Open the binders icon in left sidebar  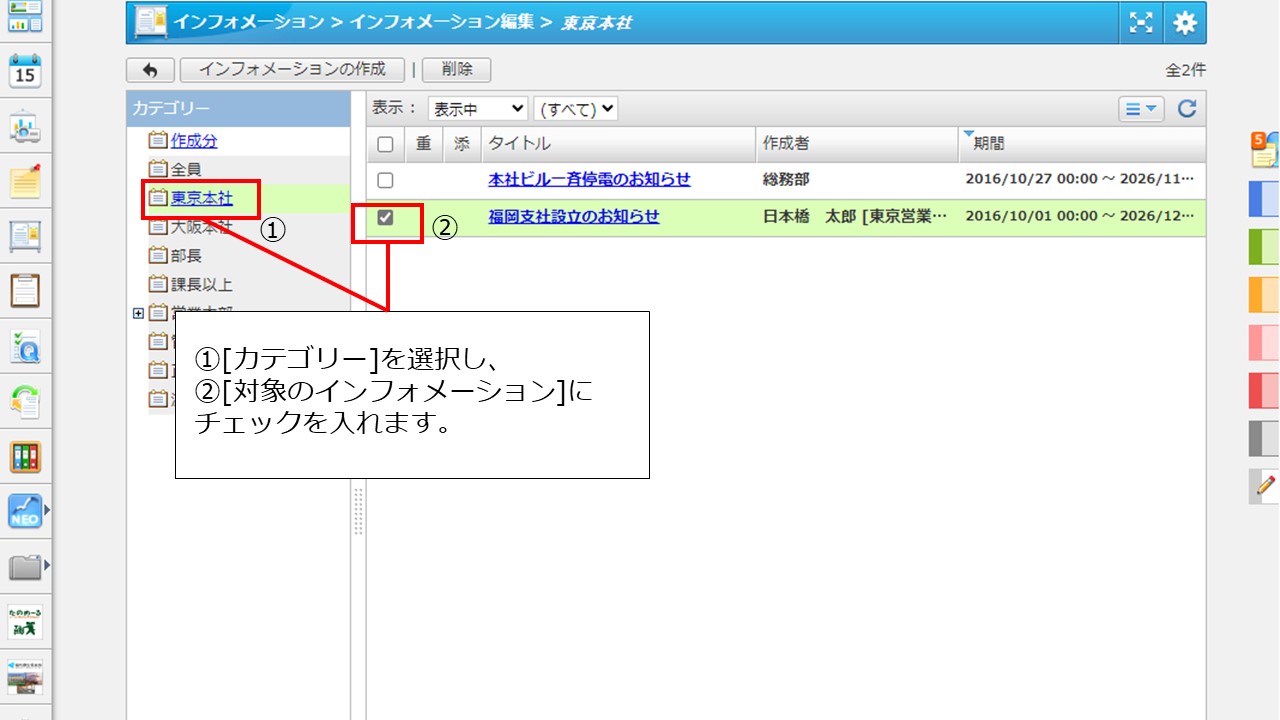(25, 457)
